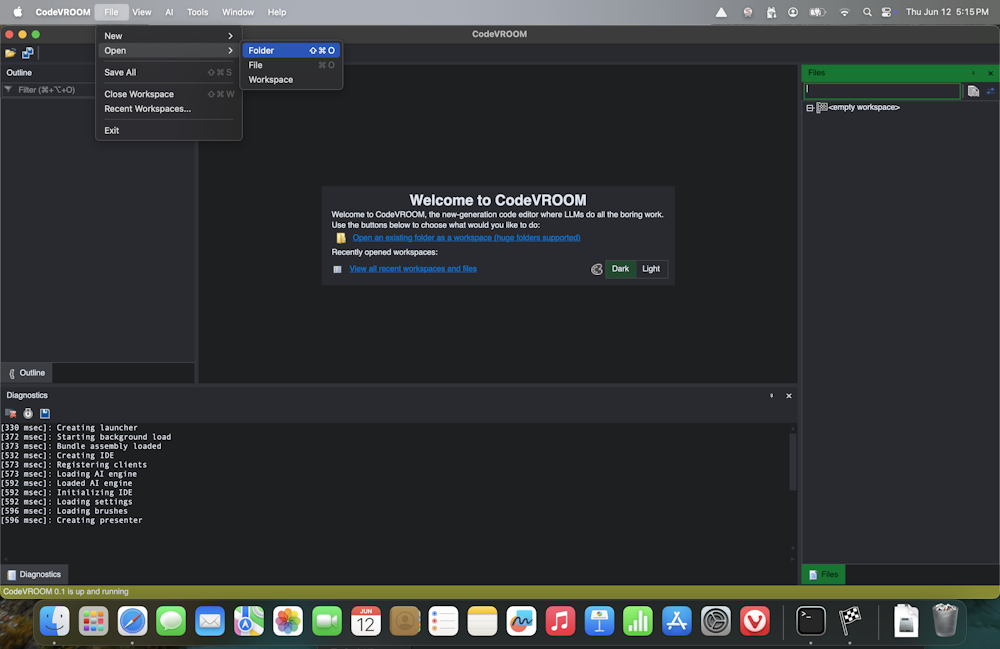This screenshot has height=649, width=1000.
Task: Click the save all toolbar icon
Action: click(27, 53)
